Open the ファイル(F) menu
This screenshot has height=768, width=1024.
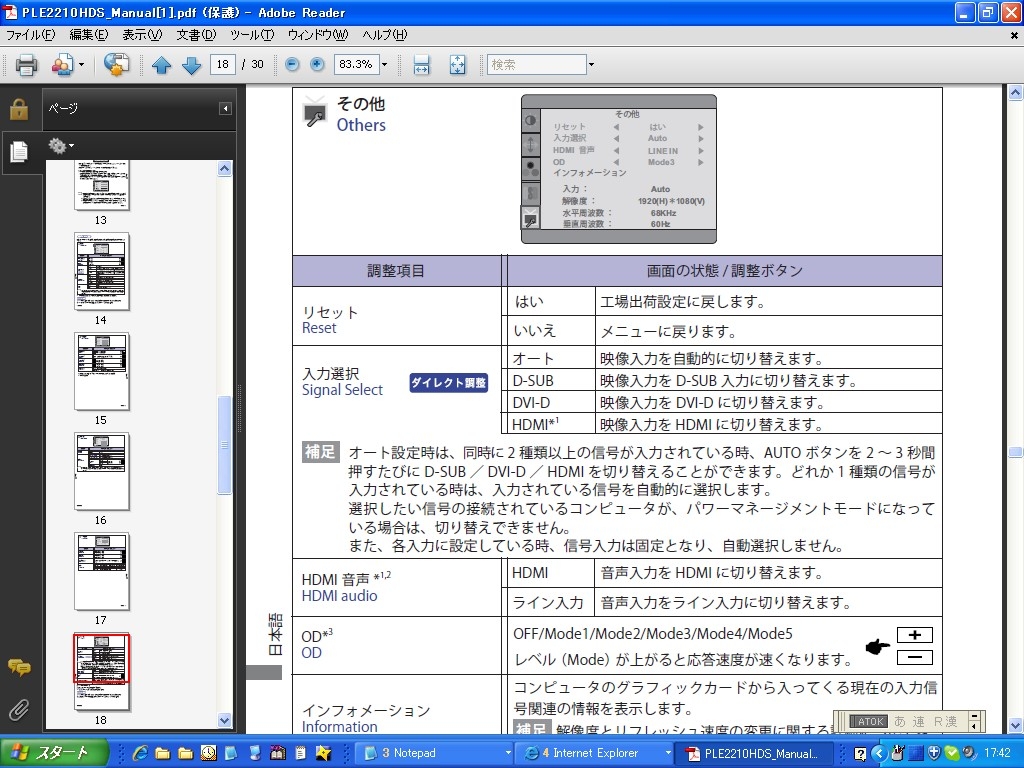click(30, 35)
